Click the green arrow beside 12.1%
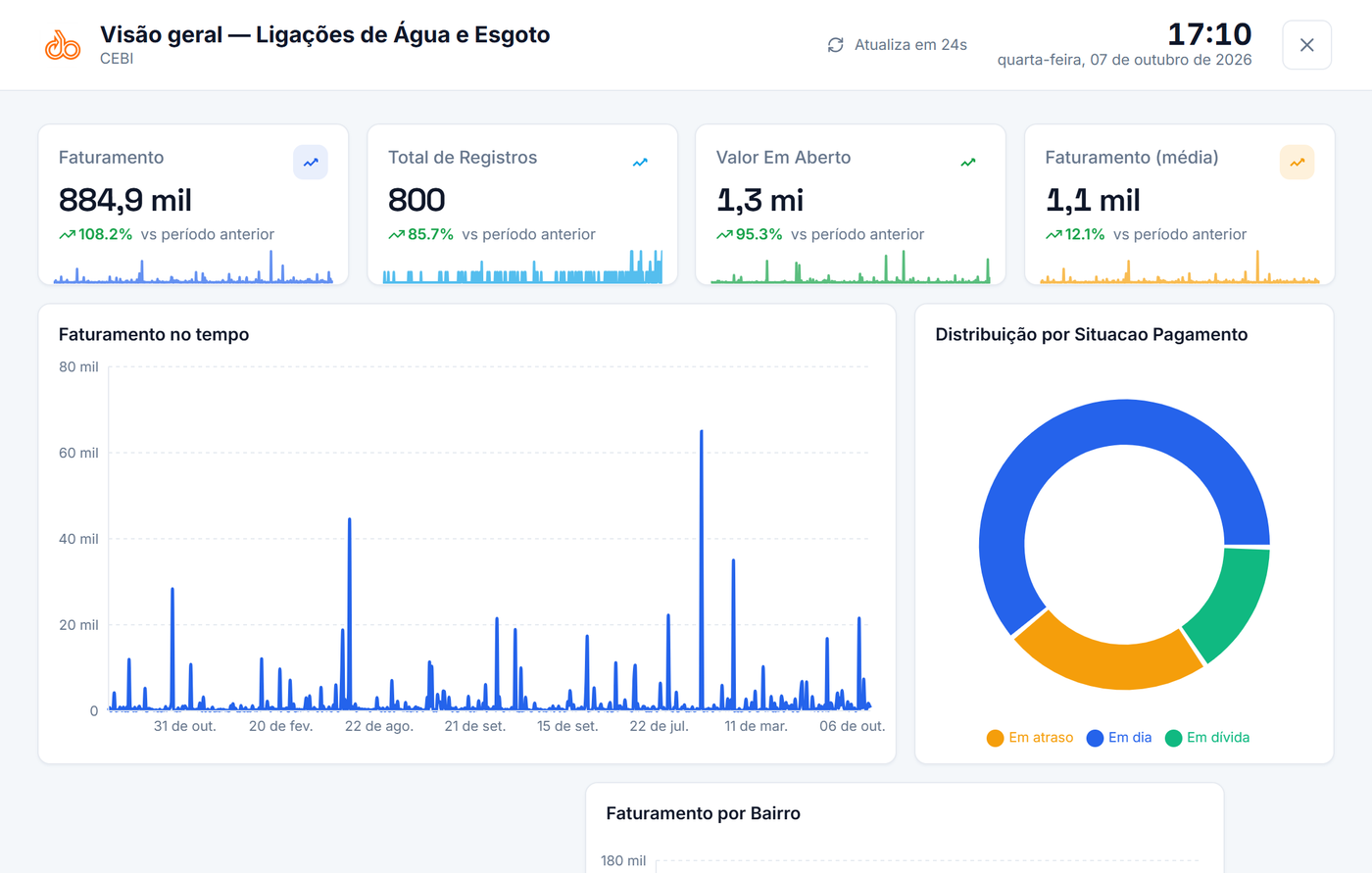Screen dimensions: 1372x873 [1053, 235]
